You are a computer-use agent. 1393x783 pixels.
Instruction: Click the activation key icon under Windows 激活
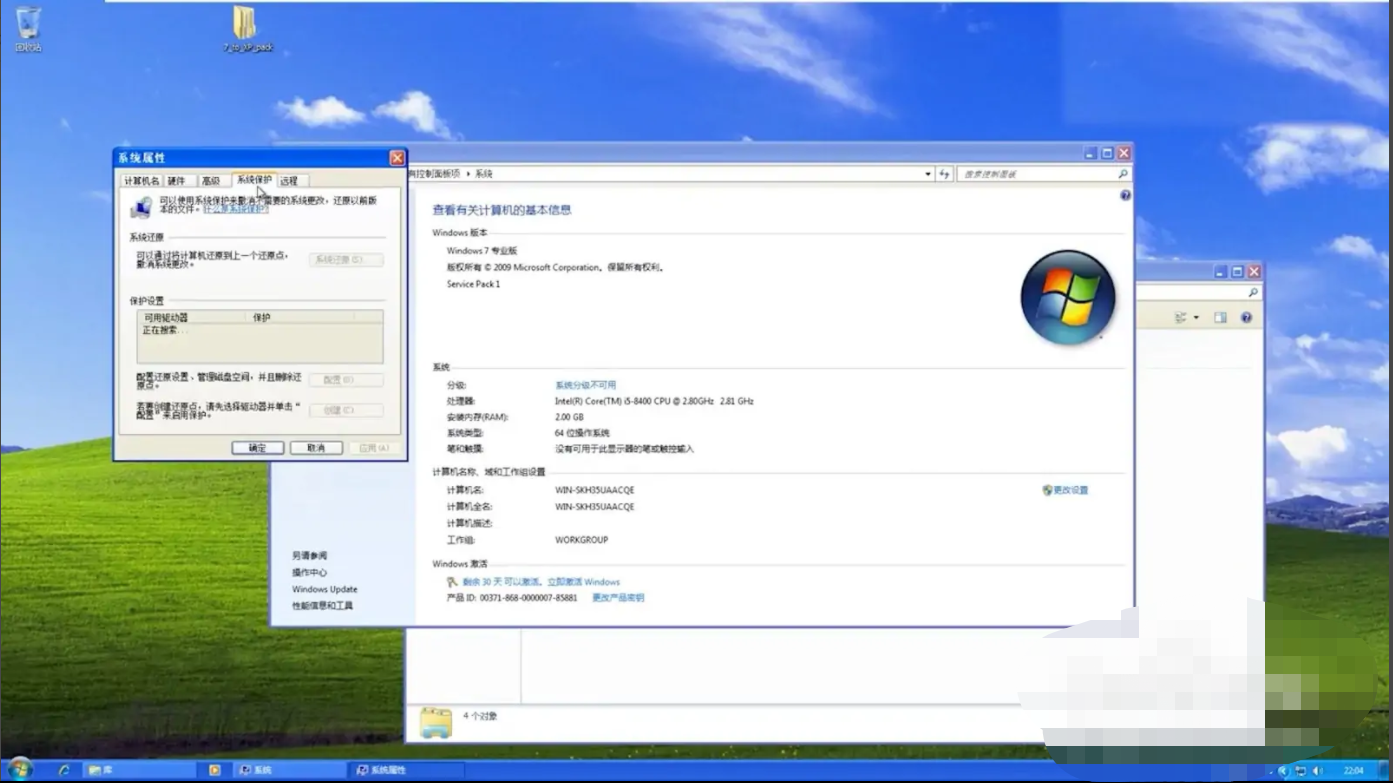pos(453,582)
